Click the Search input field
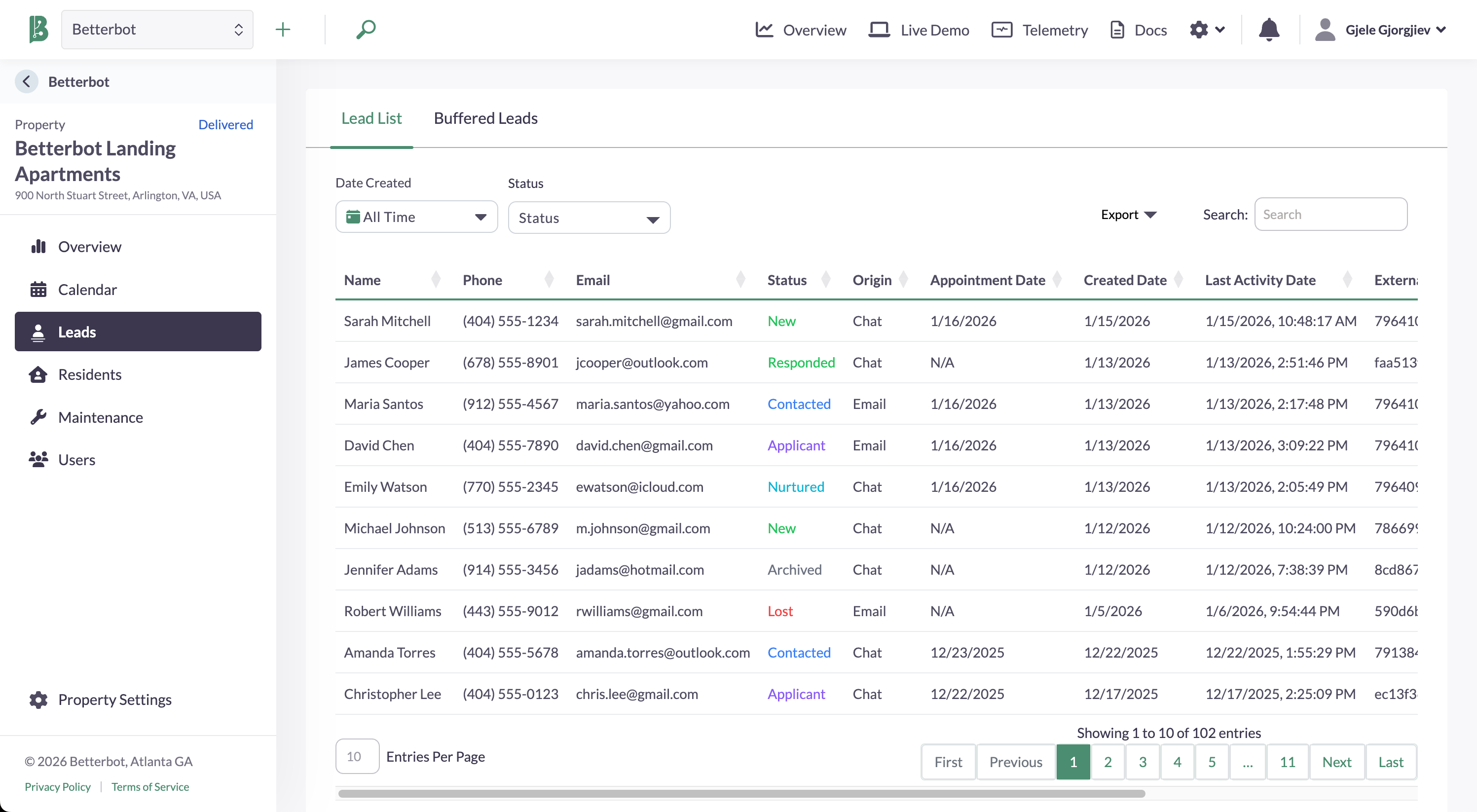Image resolution: width=1477 pixels, height=812 pixels. click(x=1331, y=214)
